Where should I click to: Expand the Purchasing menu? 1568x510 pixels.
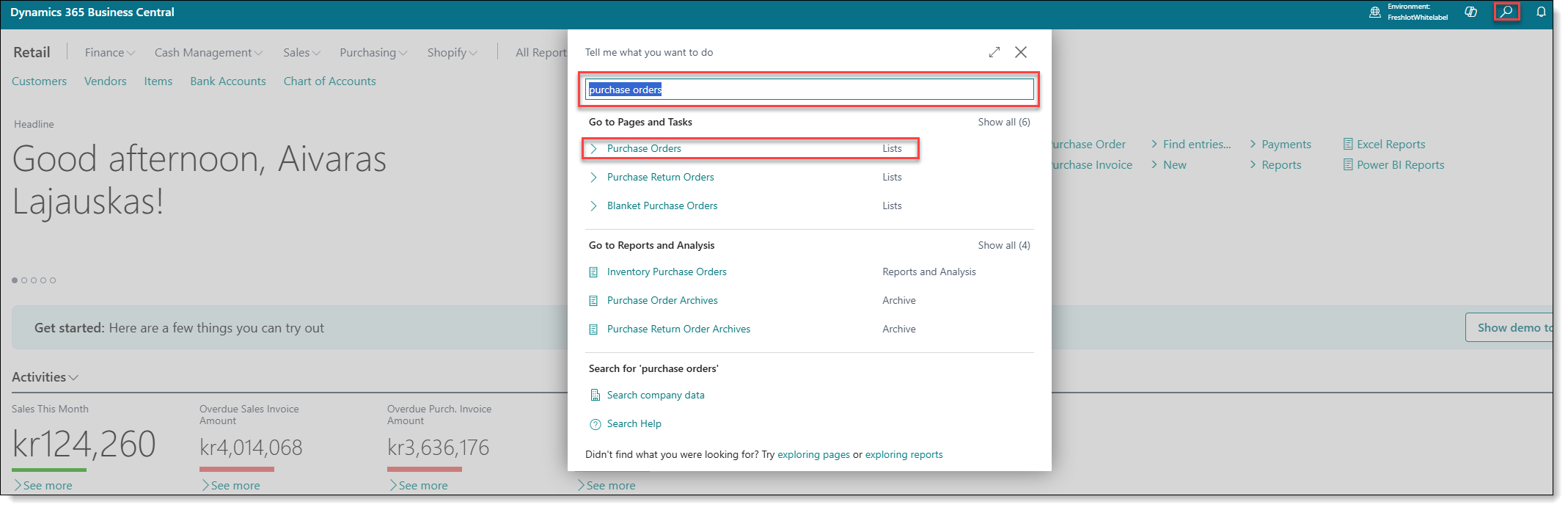pyautogui.click(x=373, y=52)
